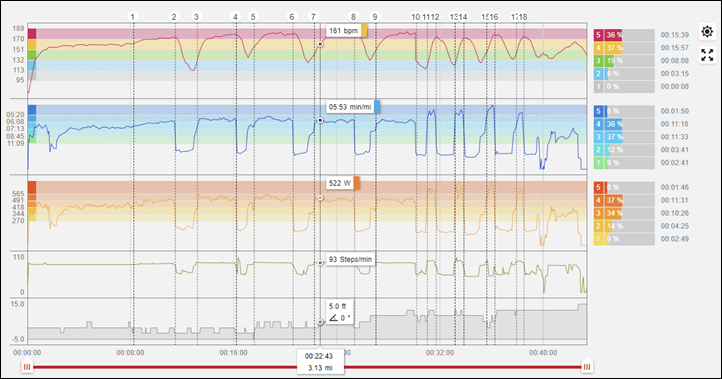
Task: Grab the left range slider handle
Action: [x=27, y=367]
